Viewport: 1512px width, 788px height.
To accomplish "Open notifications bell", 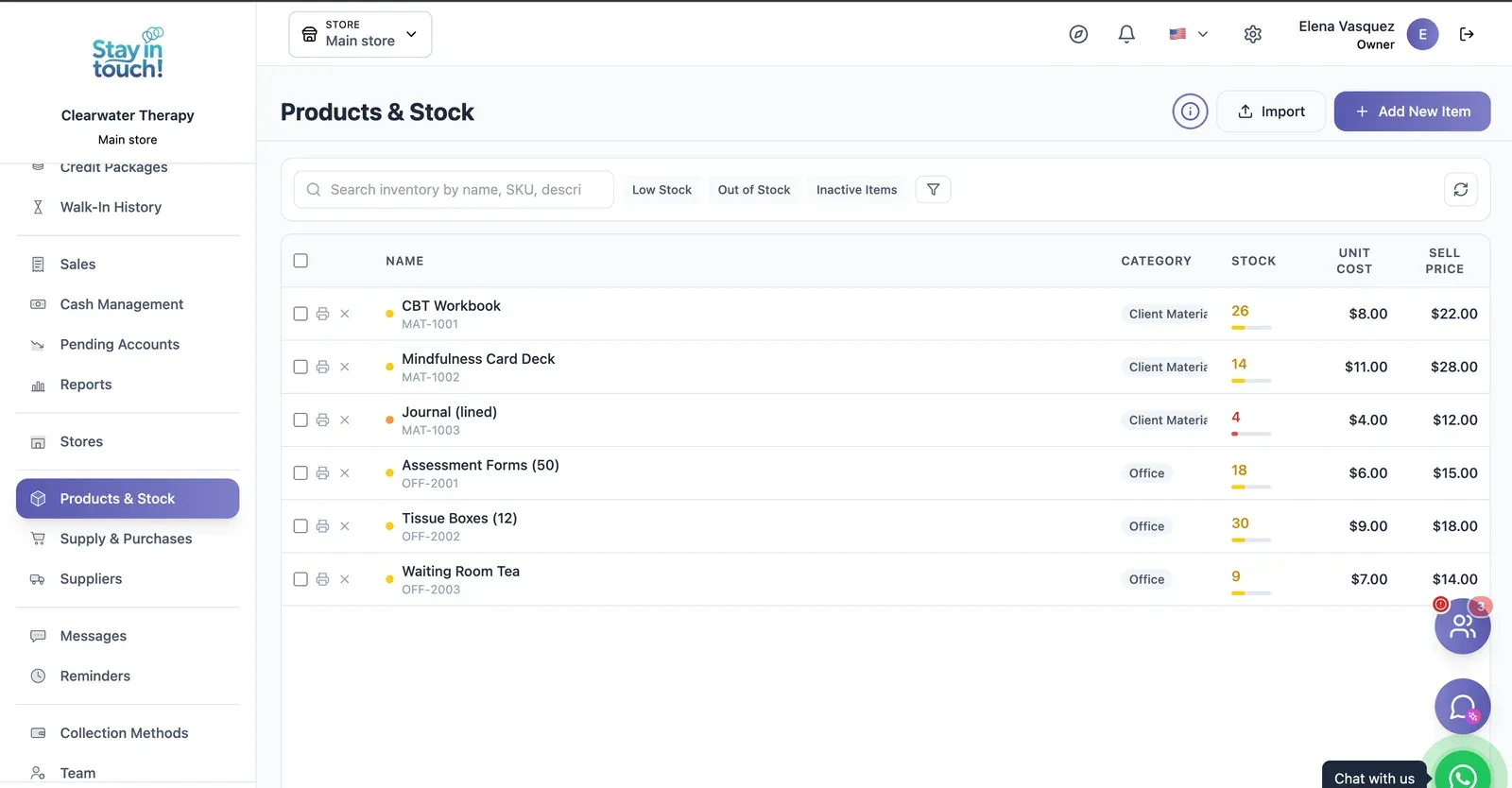I will 1126,34.
